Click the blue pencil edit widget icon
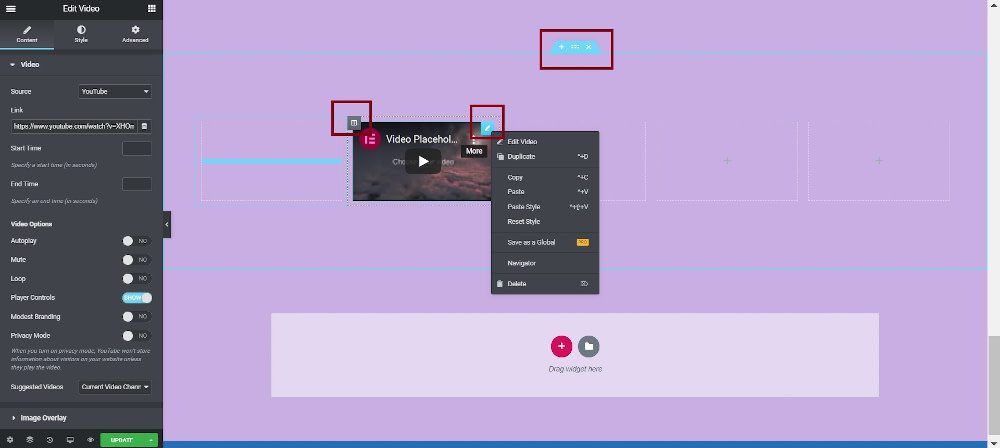 tap(487, 128)
